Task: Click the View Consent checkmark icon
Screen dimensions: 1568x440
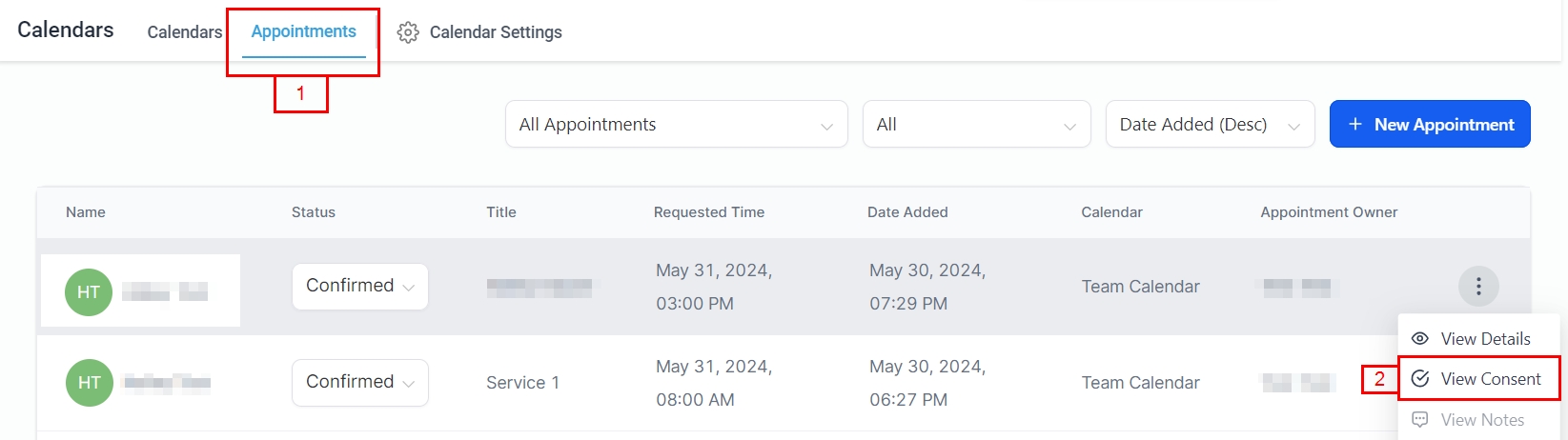Action: pyautogui.click(x=1420, y=379)
